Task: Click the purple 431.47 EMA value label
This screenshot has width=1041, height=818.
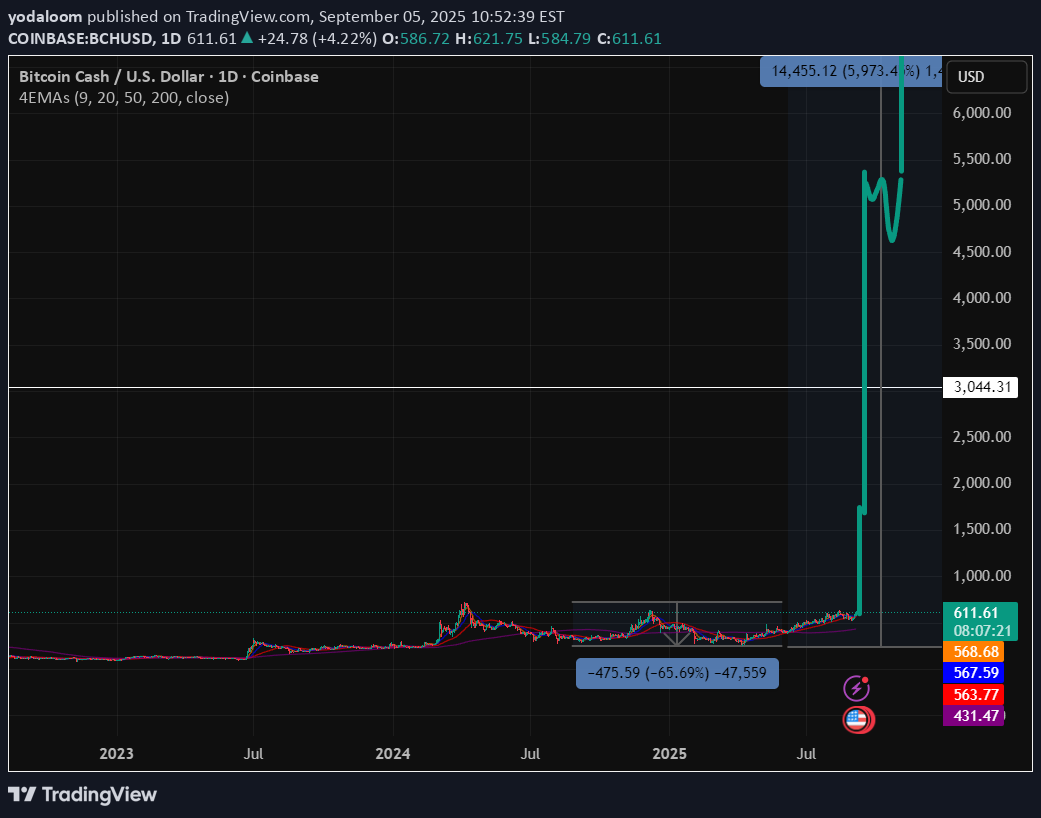Action: [973, 716]
